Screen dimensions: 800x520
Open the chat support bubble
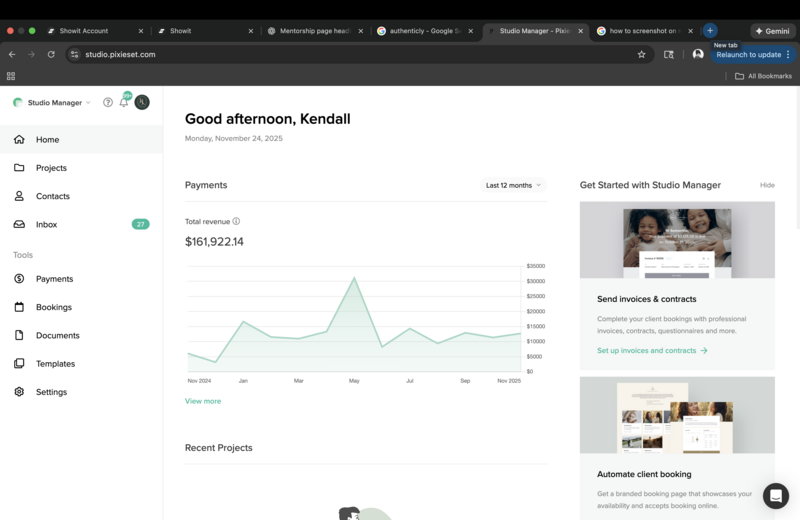(x=776, y=496)
